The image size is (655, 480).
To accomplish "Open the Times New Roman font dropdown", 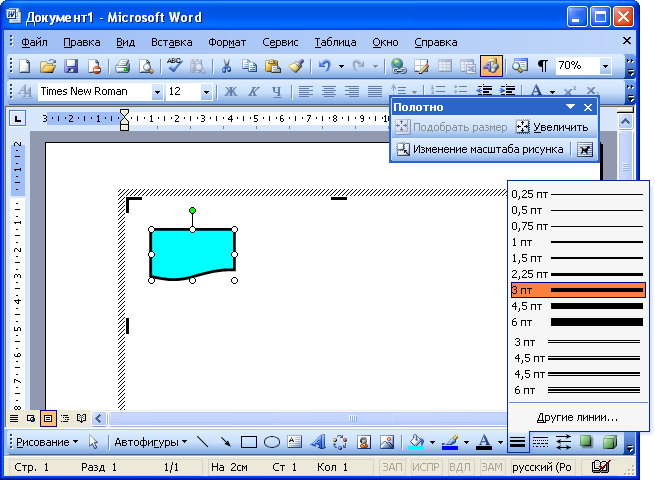I will [x=157, y=91].
